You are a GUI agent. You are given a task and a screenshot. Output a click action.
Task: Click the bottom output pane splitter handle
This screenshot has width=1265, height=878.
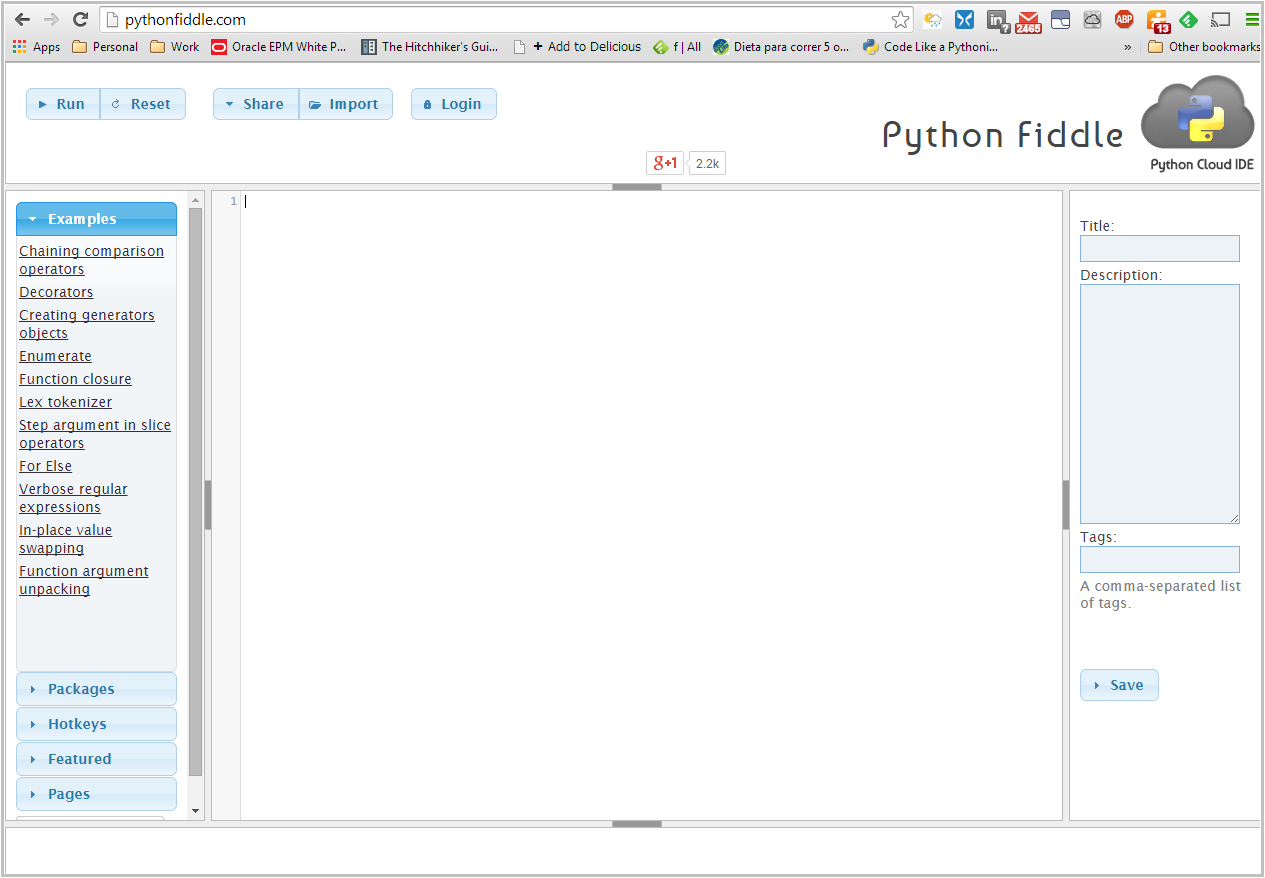point(637,824)
